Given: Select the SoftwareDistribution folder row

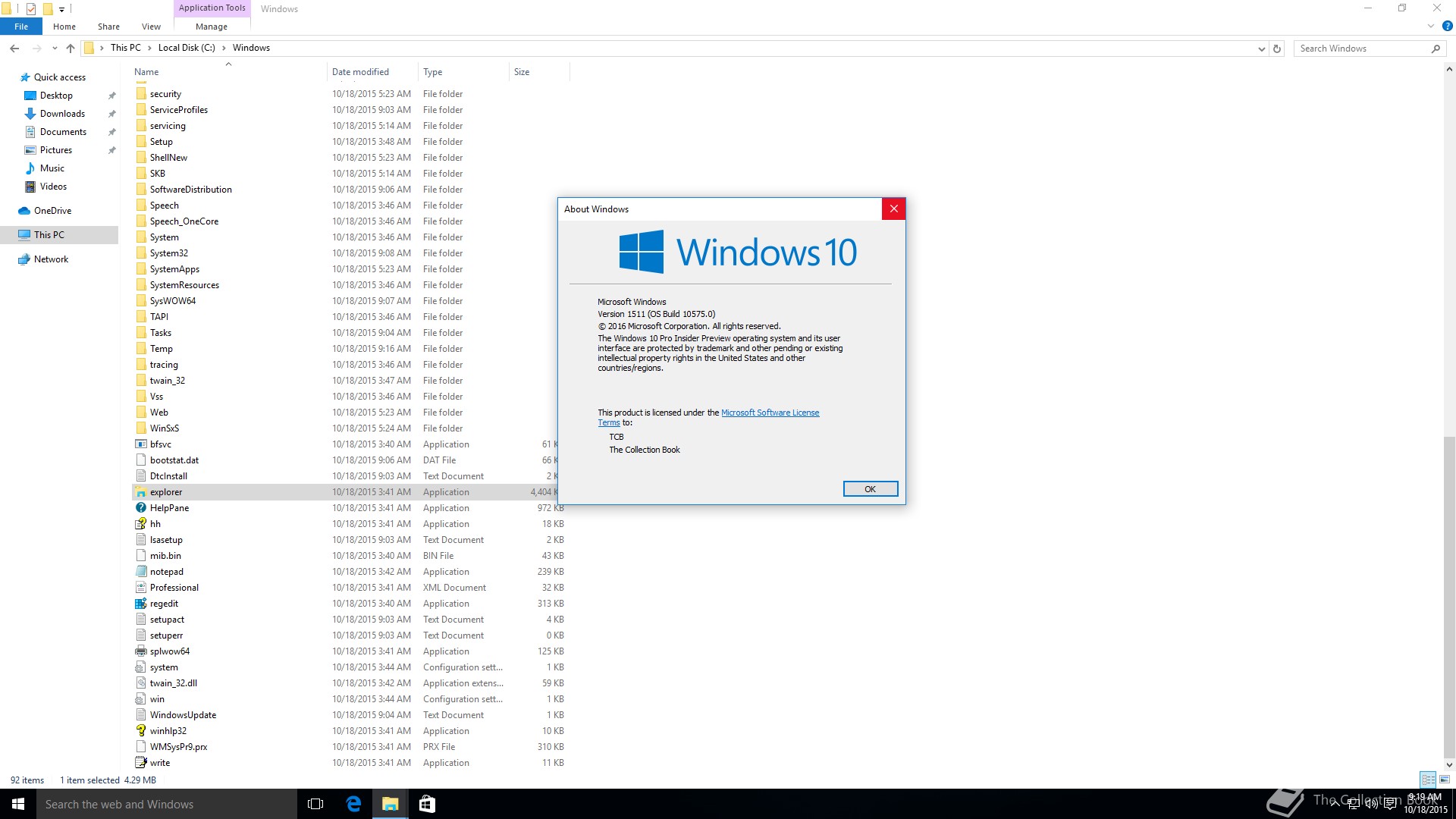Looking at the screenshot, I should [350, 190].
